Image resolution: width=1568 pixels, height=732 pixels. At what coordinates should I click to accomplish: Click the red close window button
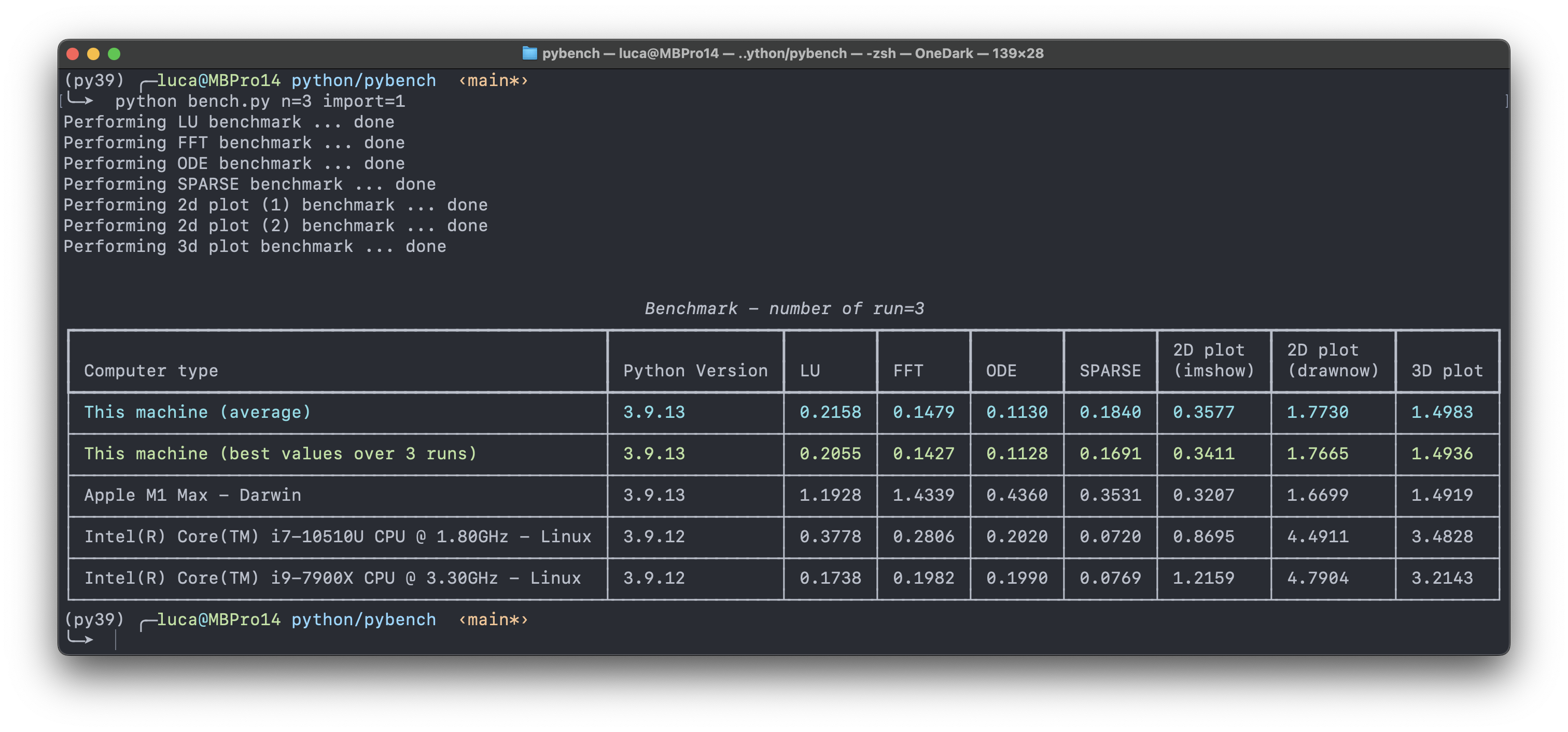pyautogui.click(x=73, y=53)
